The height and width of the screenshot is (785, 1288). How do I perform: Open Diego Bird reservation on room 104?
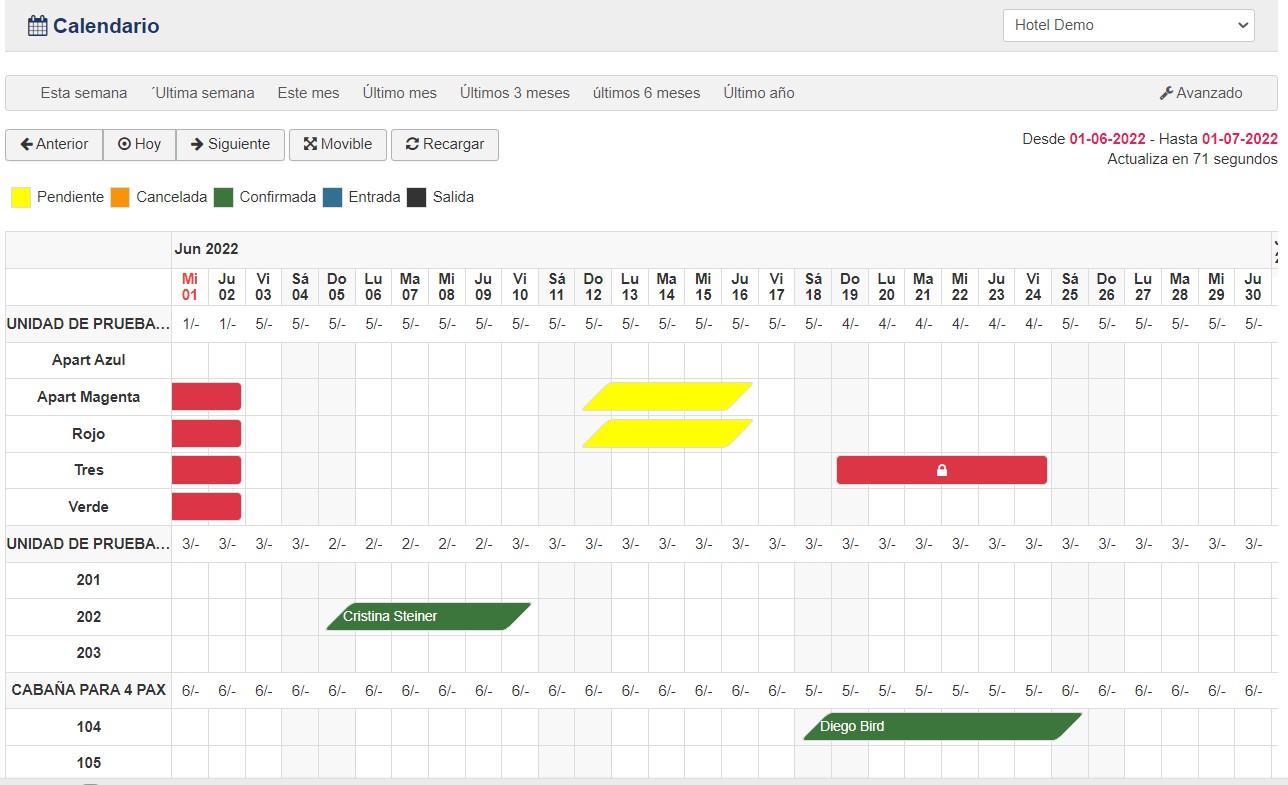(x=940, y=726)
